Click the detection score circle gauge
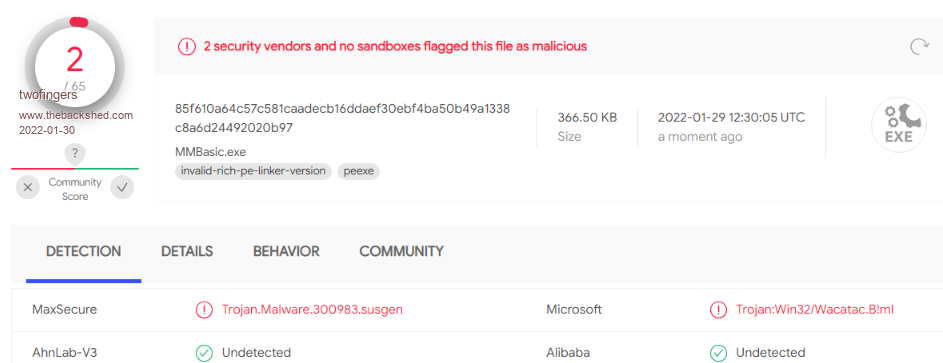 [75, 66]
